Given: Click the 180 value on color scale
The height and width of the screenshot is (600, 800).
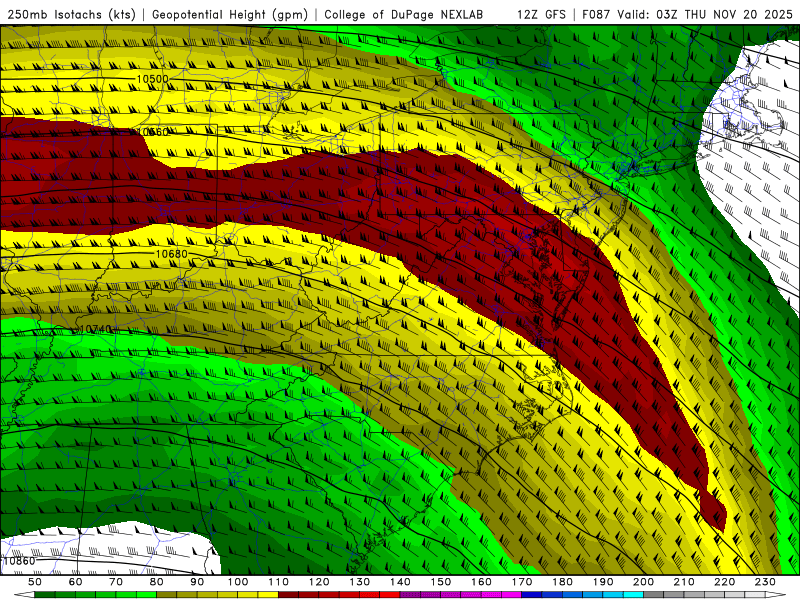Looking at the screenshot, I should point(562,582).
